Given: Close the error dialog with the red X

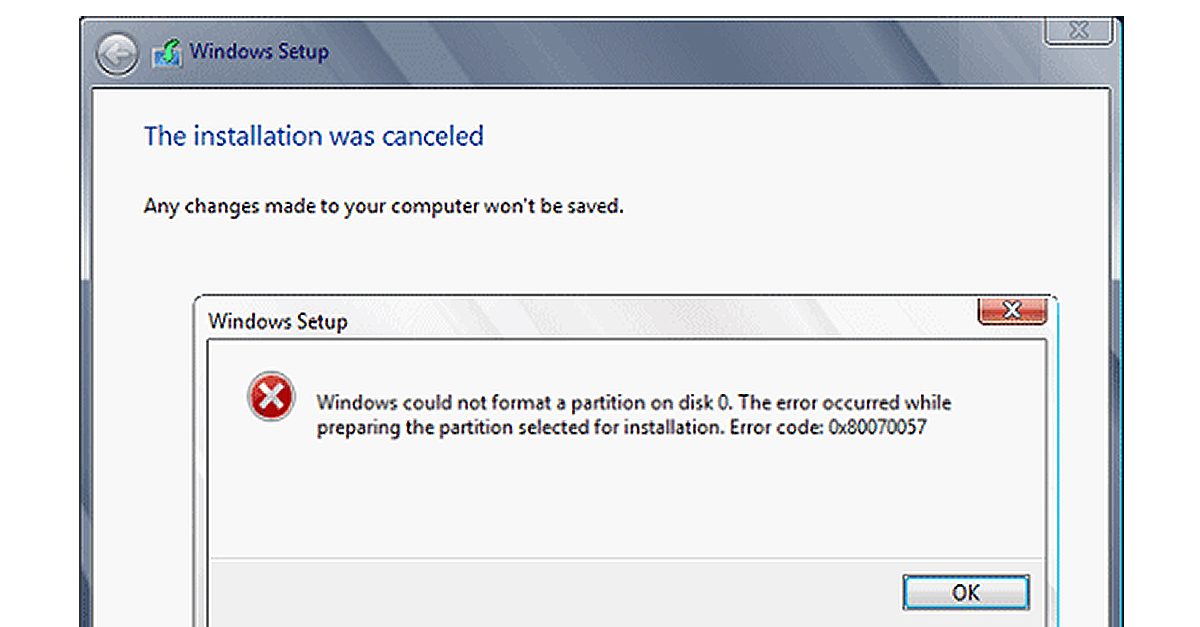Looking at the screenshot, I should point(1010,311).
